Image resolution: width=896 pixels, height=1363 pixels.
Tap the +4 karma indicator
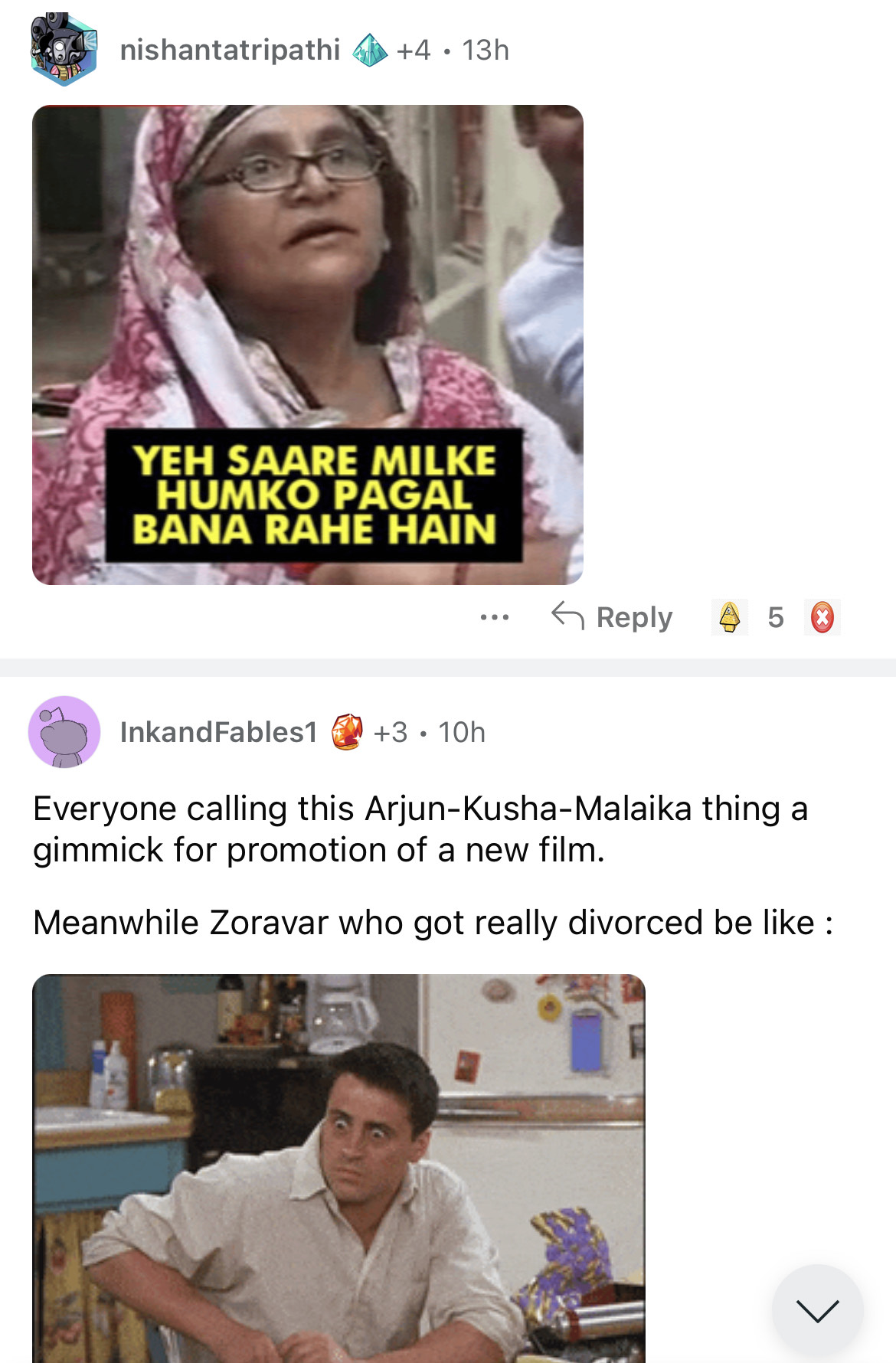[414, 51]
